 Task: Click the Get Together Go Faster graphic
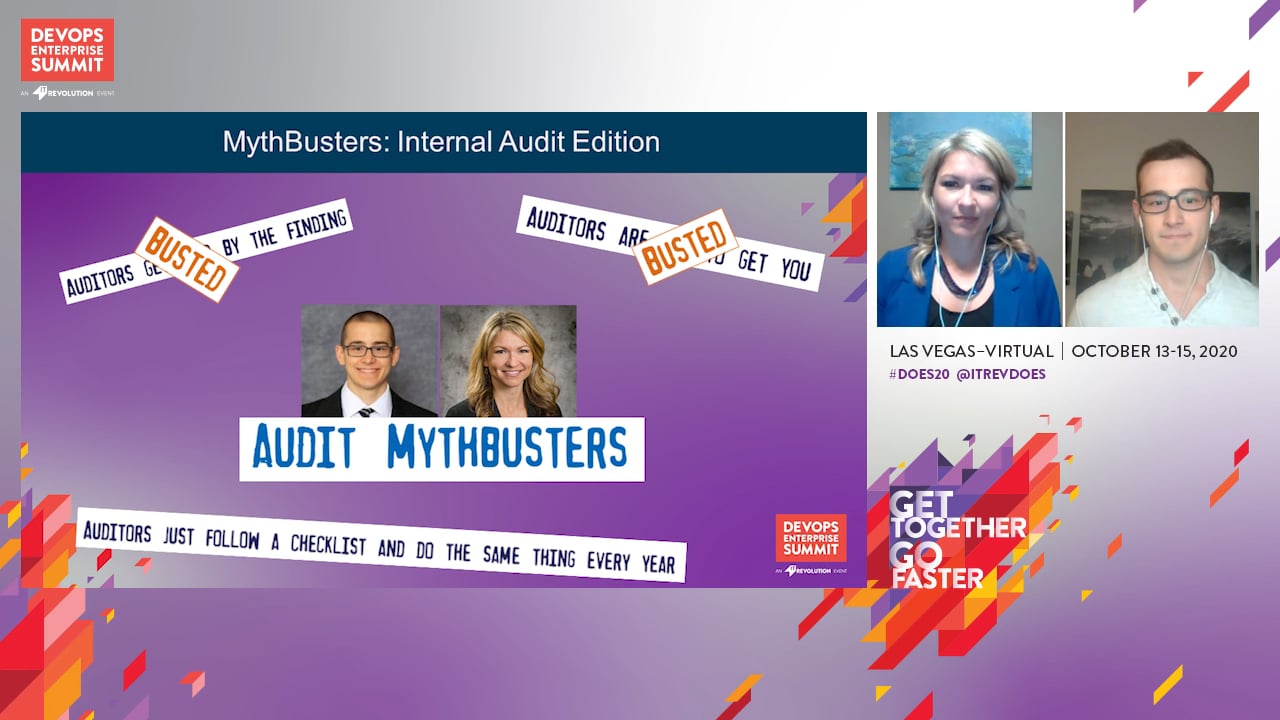point(958,539)
